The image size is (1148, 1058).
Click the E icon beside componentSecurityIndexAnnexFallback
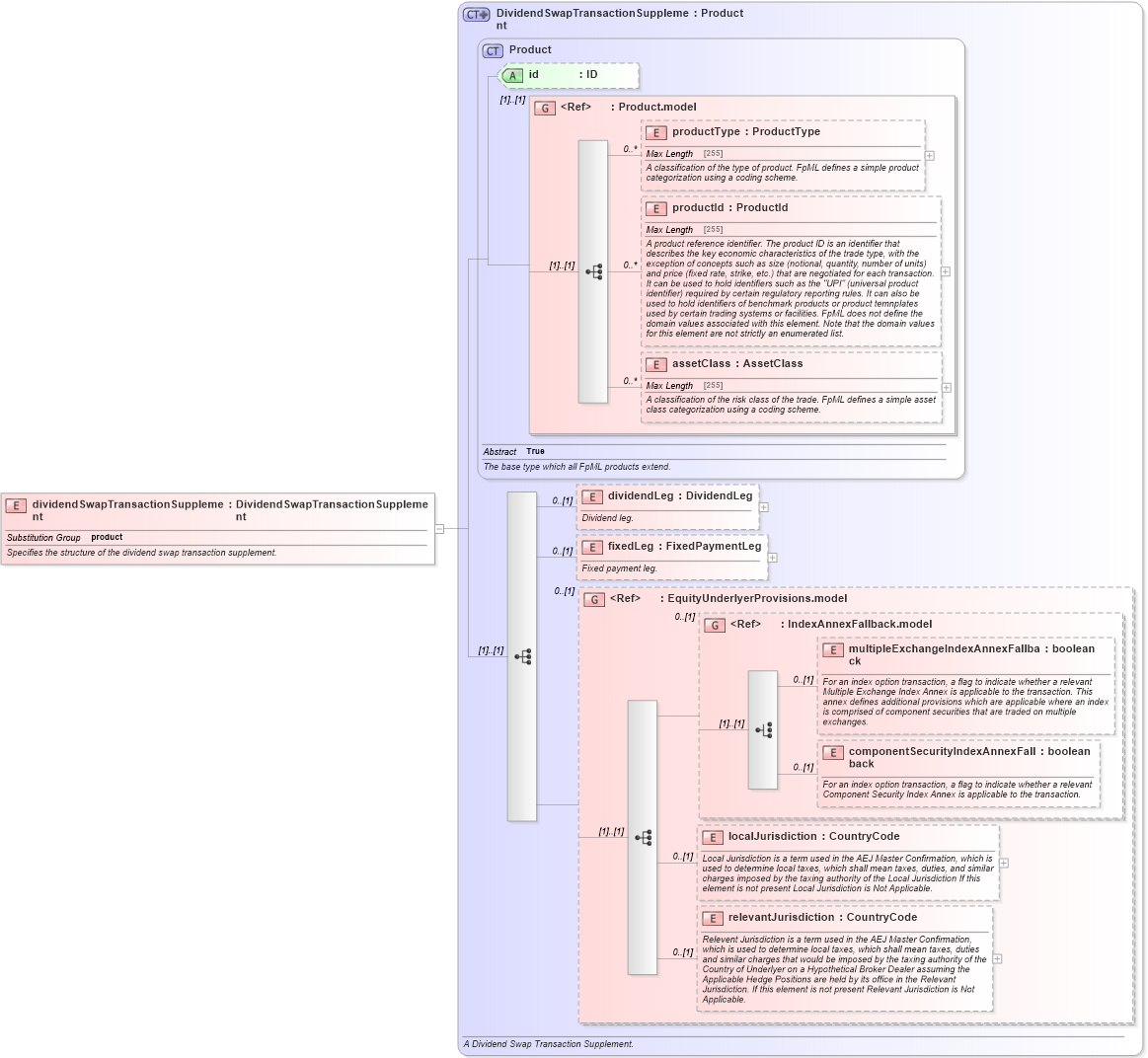(x=832, y=753)
